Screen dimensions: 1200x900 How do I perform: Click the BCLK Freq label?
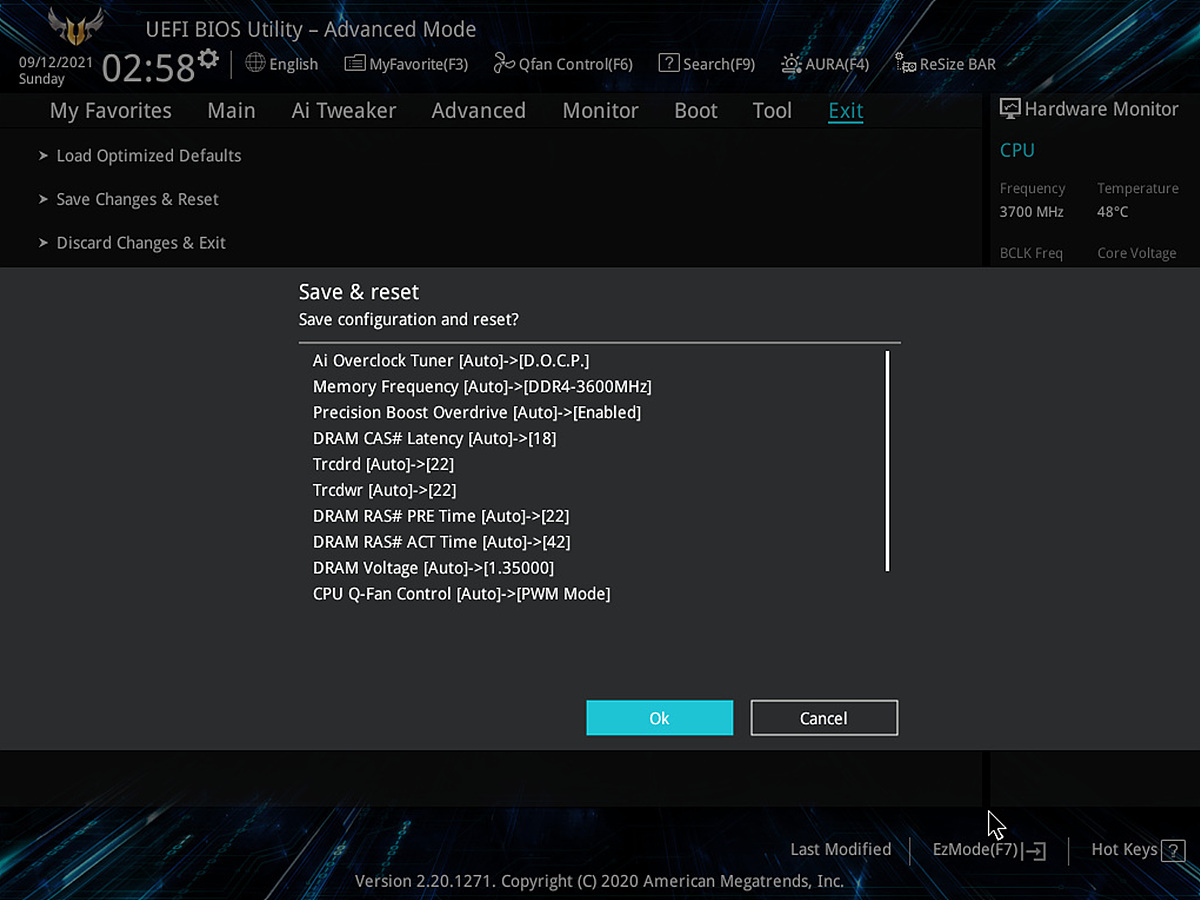[1031, 253]
